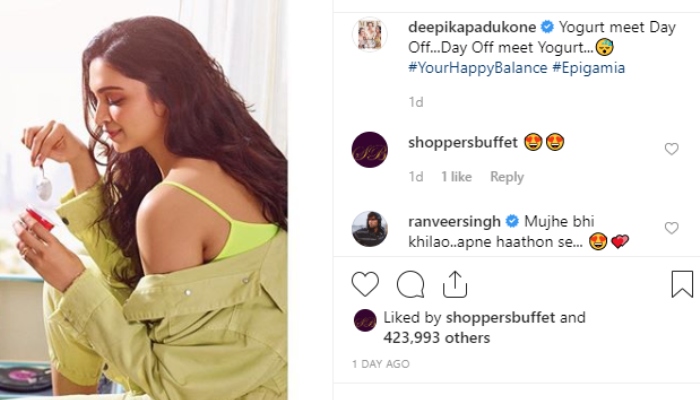The image size is (700, 400).
Task: View the '1 like' count on the comment
Action: 456,177
